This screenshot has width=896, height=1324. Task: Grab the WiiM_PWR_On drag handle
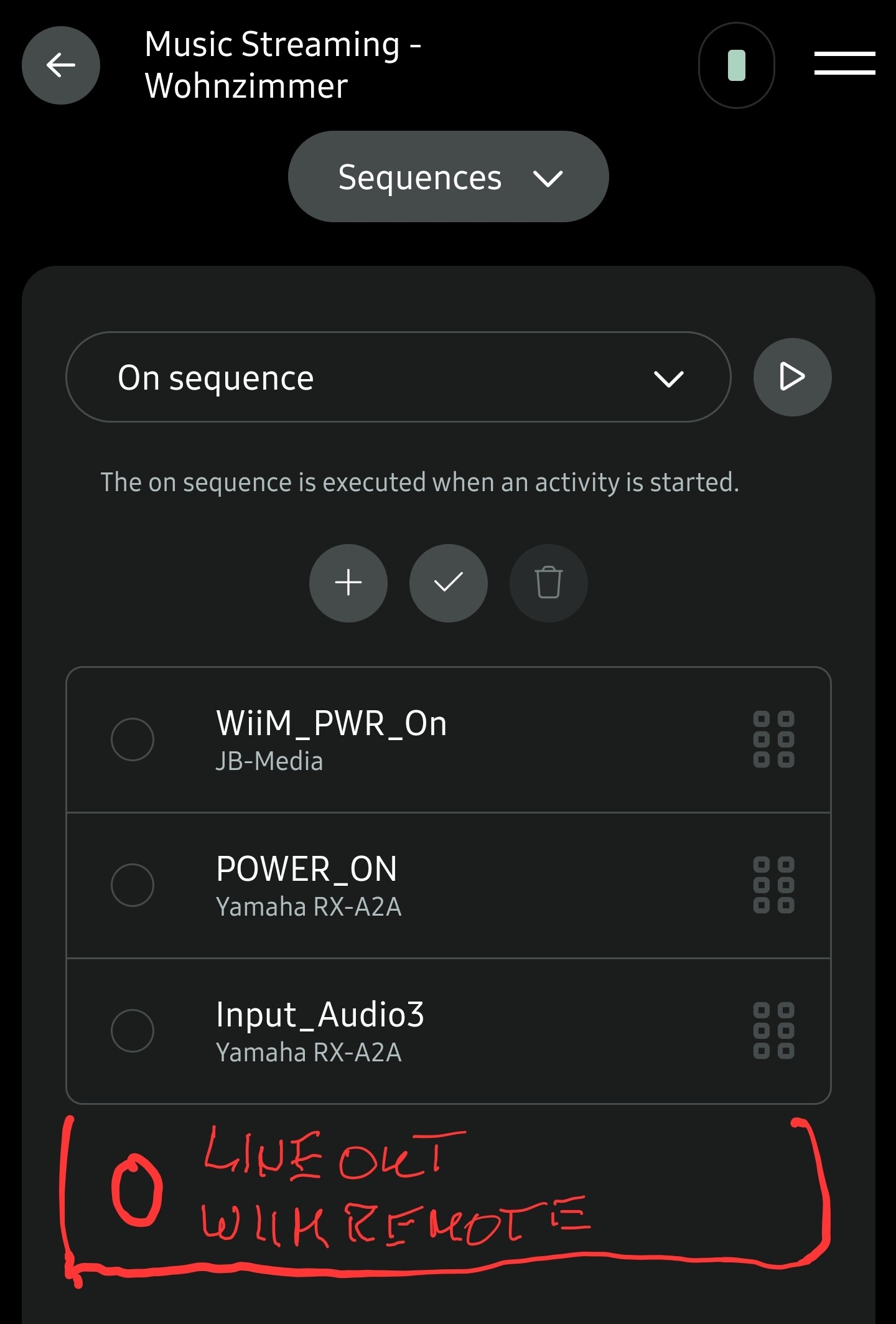[x=773, y=739]
